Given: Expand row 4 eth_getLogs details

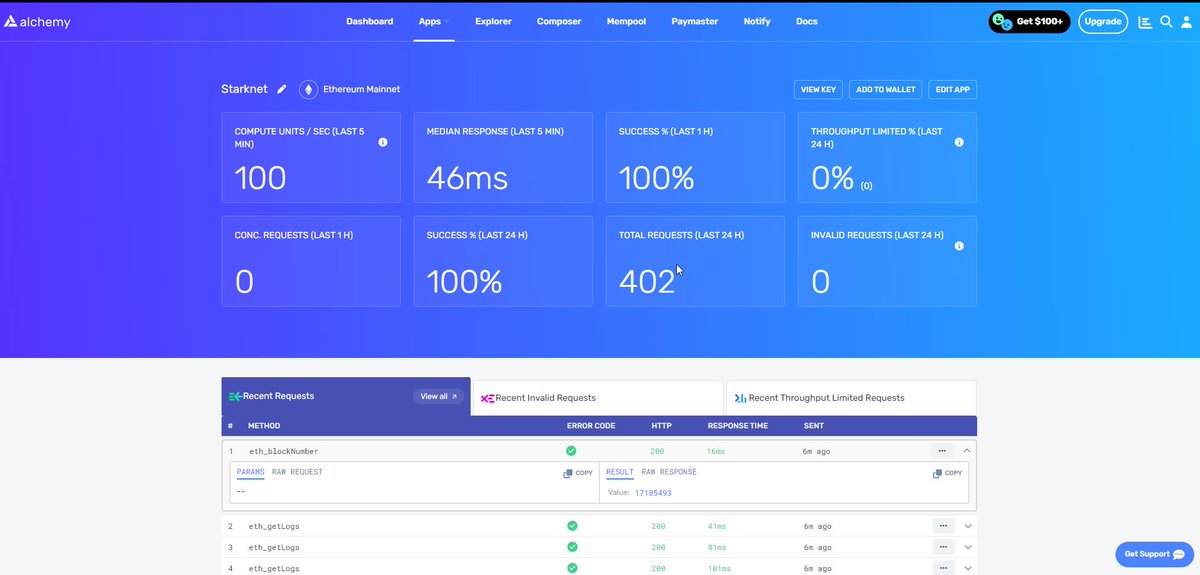Looking at the screenshot, I should pos(967,568).
